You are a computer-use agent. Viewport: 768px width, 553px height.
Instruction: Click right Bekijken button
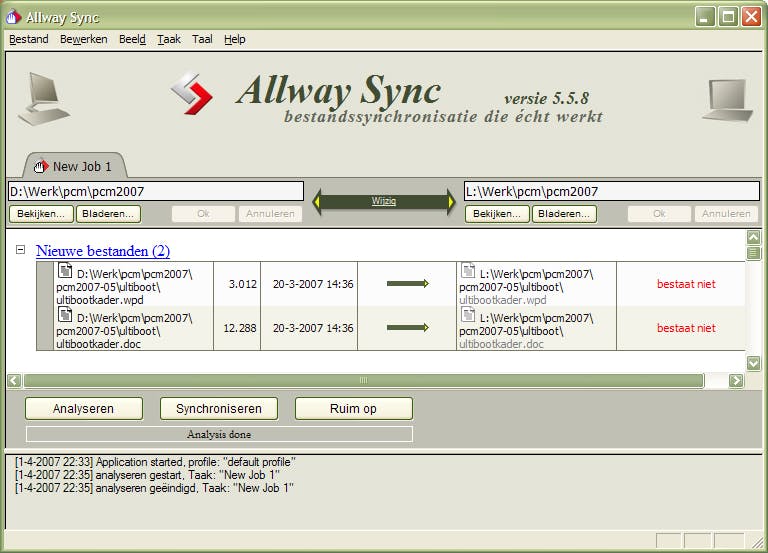497,214
